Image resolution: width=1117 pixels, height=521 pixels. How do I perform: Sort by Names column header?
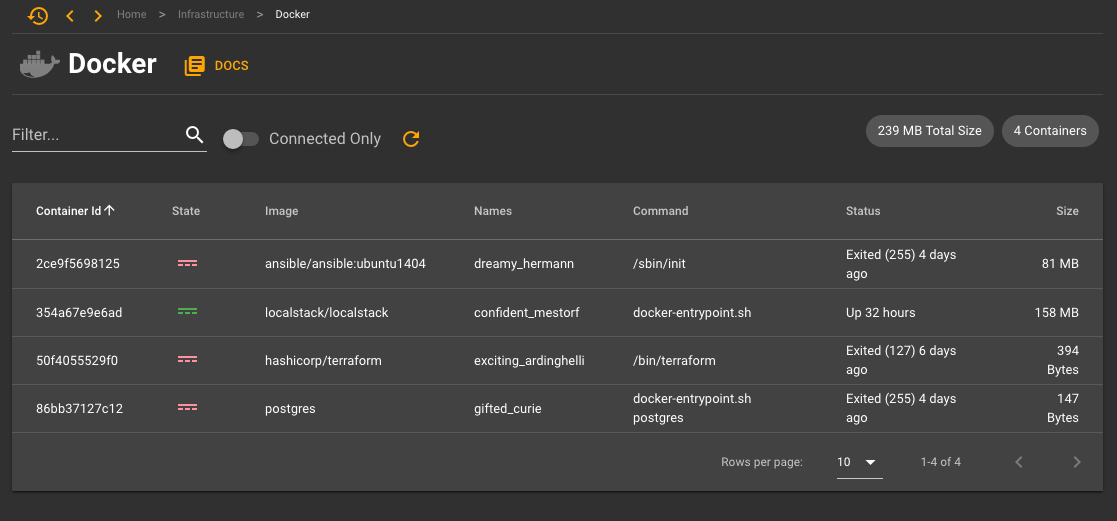click(493, 211)
